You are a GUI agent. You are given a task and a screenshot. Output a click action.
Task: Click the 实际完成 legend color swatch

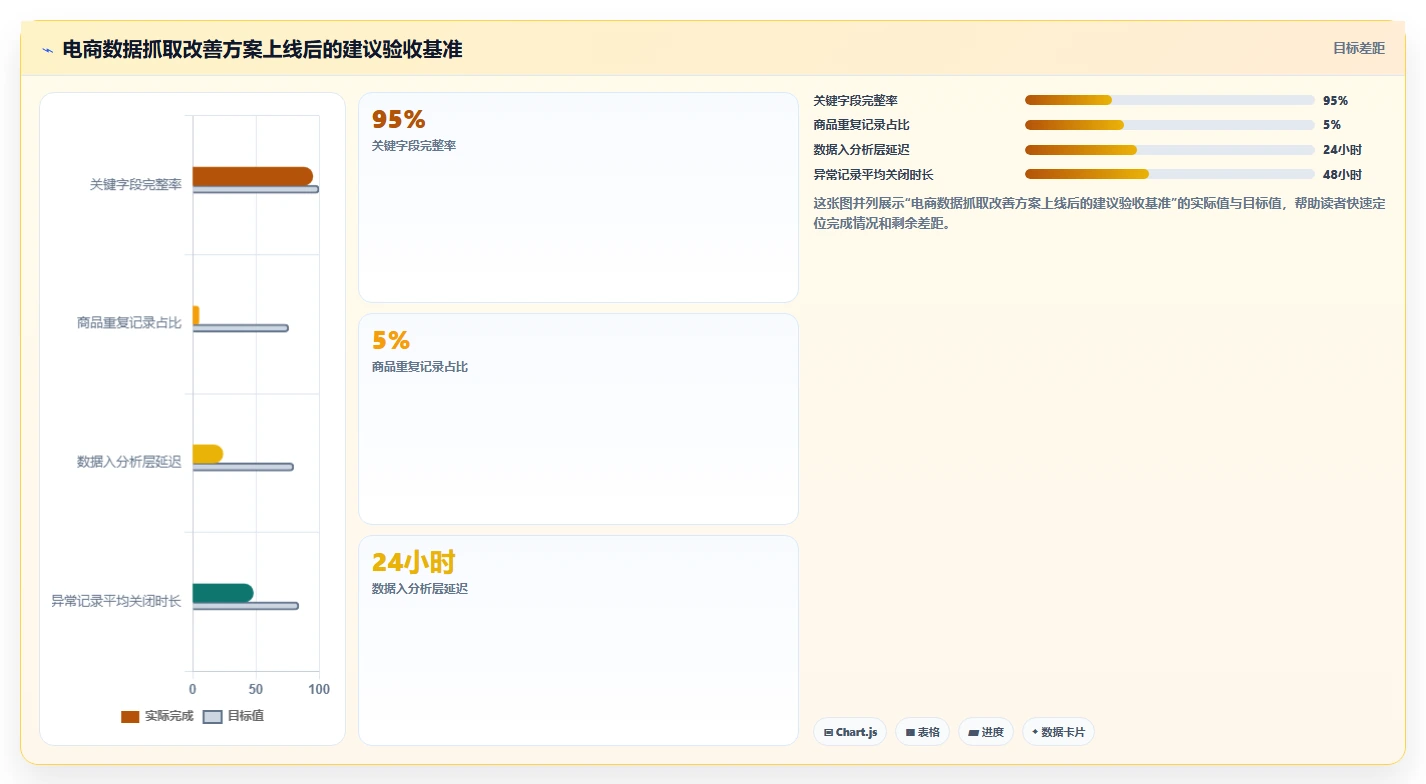click(130, 717)
